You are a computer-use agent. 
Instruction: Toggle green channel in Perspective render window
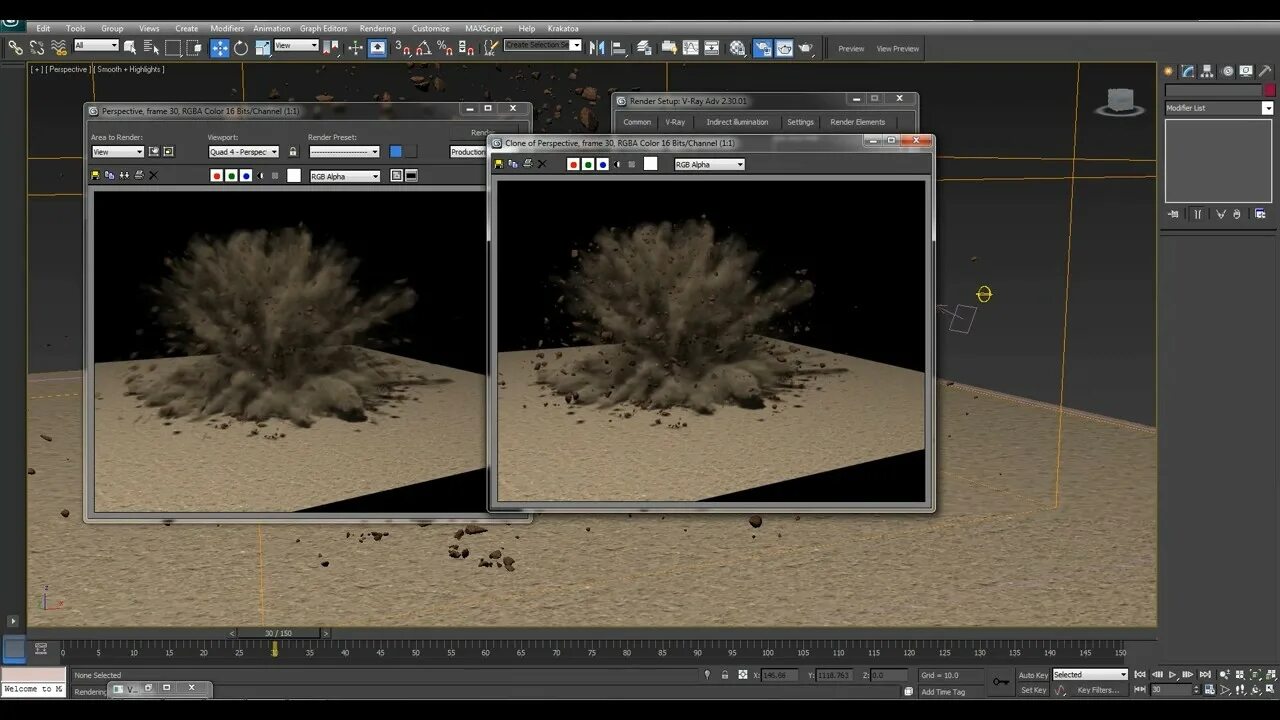[x=231, y=176]
